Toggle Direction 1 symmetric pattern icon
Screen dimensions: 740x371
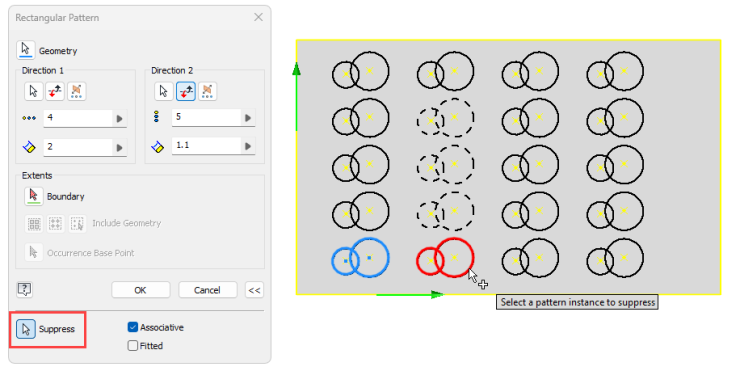click(x=76, y=91)
